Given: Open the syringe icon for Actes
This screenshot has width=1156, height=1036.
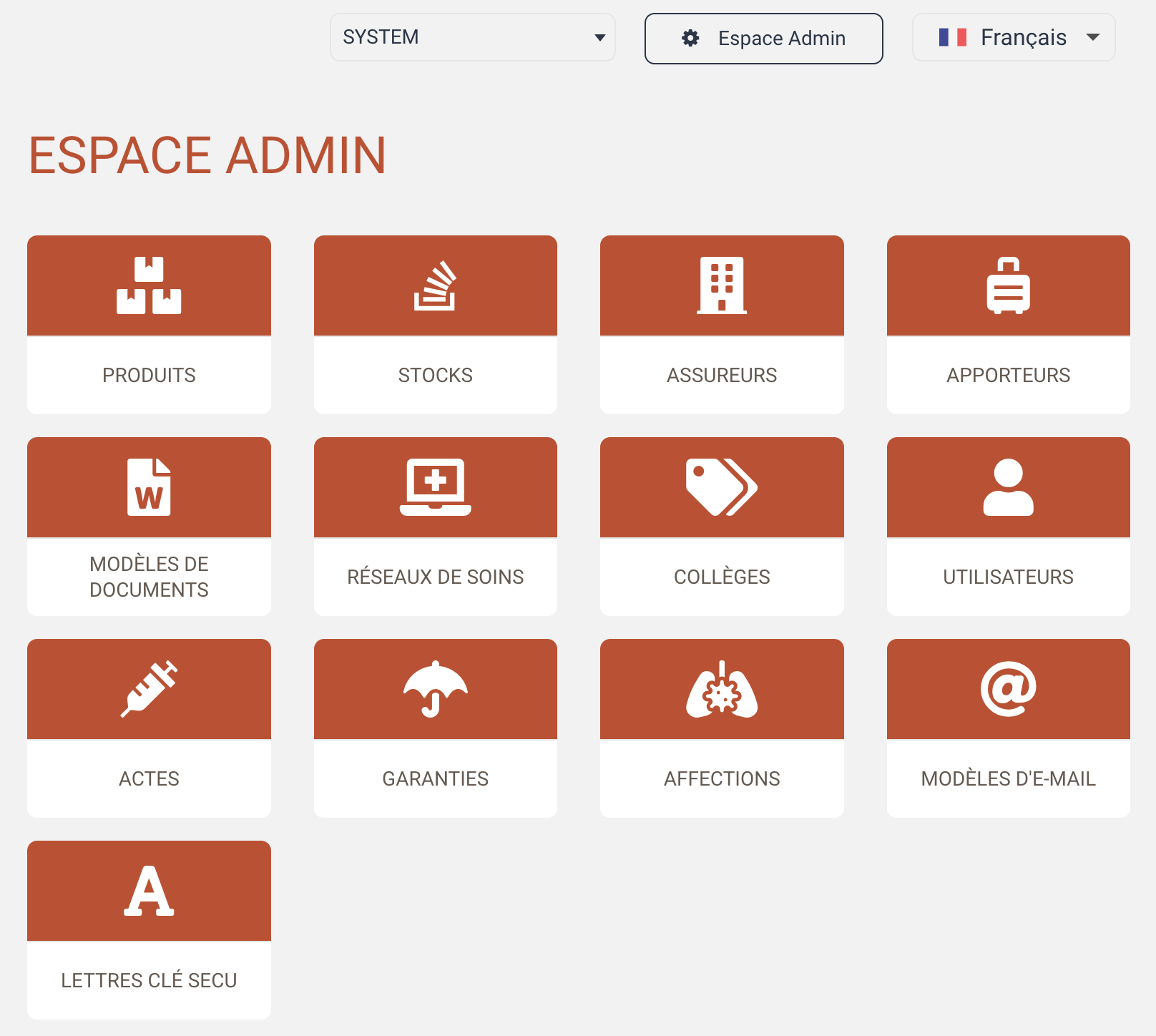Looking at the screenshot, I should click(149, 689).
